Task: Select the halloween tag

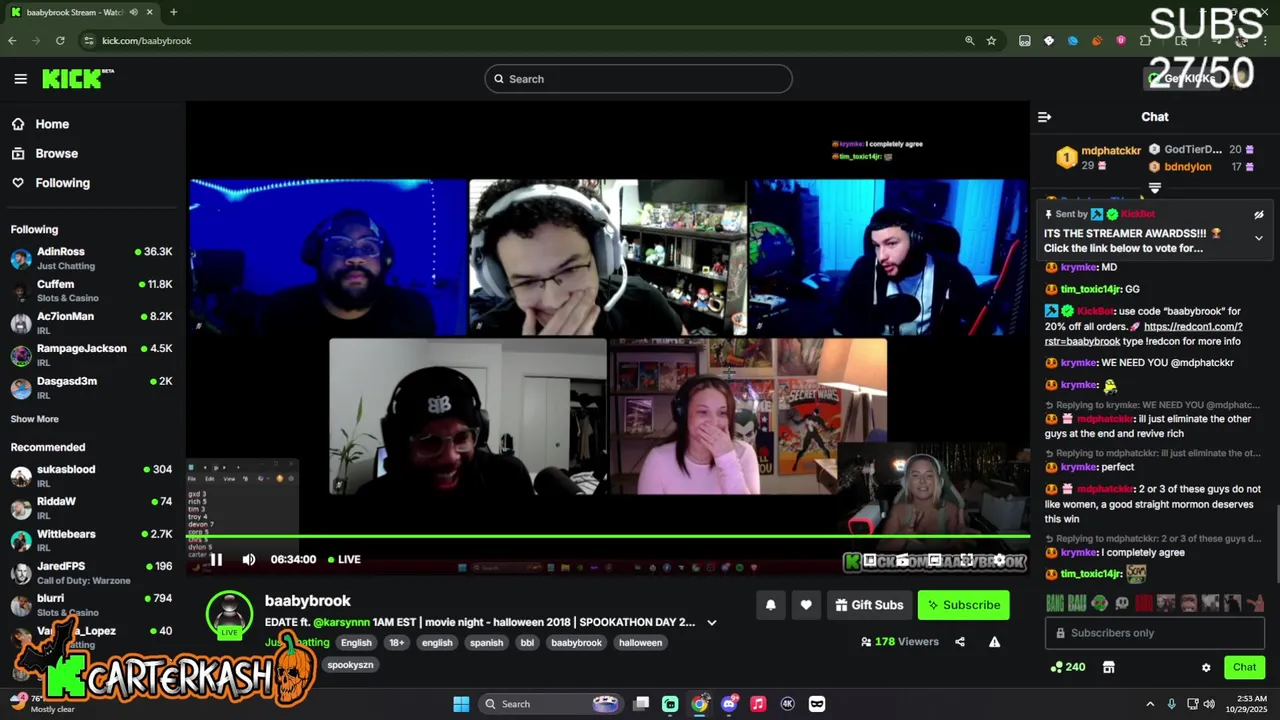Action: [640, 643]
